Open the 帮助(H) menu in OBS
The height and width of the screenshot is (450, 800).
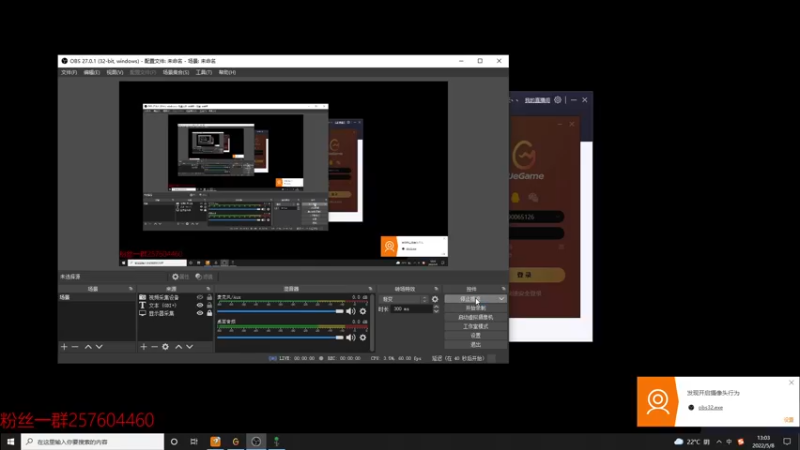227,72
